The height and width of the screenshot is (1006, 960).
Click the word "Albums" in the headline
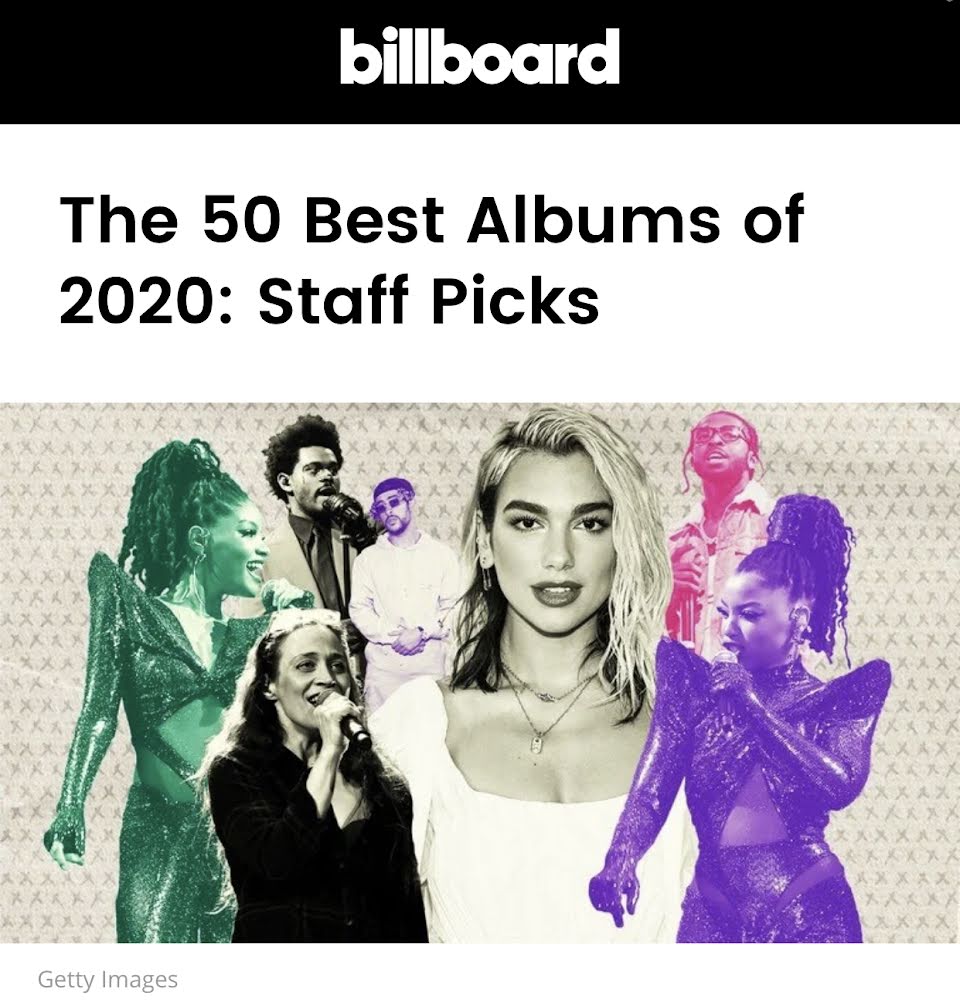click(x=594, y=219)
